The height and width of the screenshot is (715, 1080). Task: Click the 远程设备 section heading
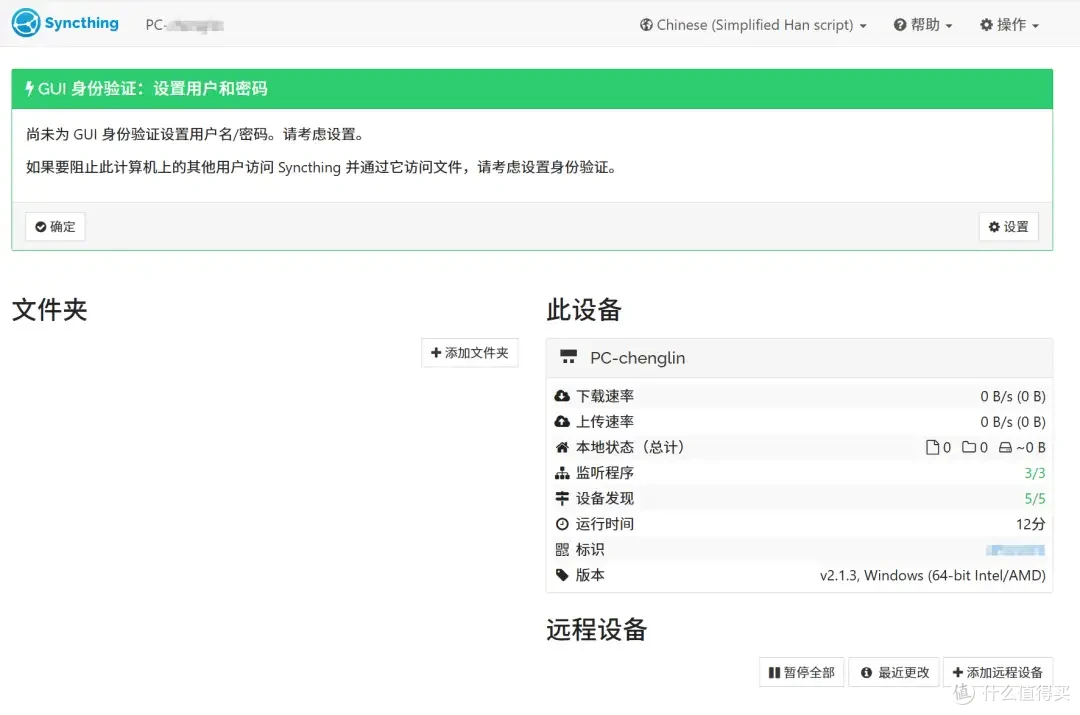coord(596,630)
